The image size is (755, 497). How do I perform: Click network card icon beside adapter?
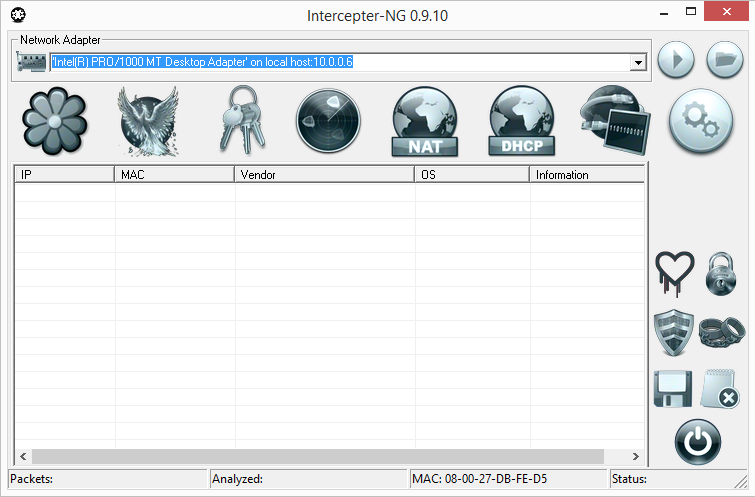(31, 62)
